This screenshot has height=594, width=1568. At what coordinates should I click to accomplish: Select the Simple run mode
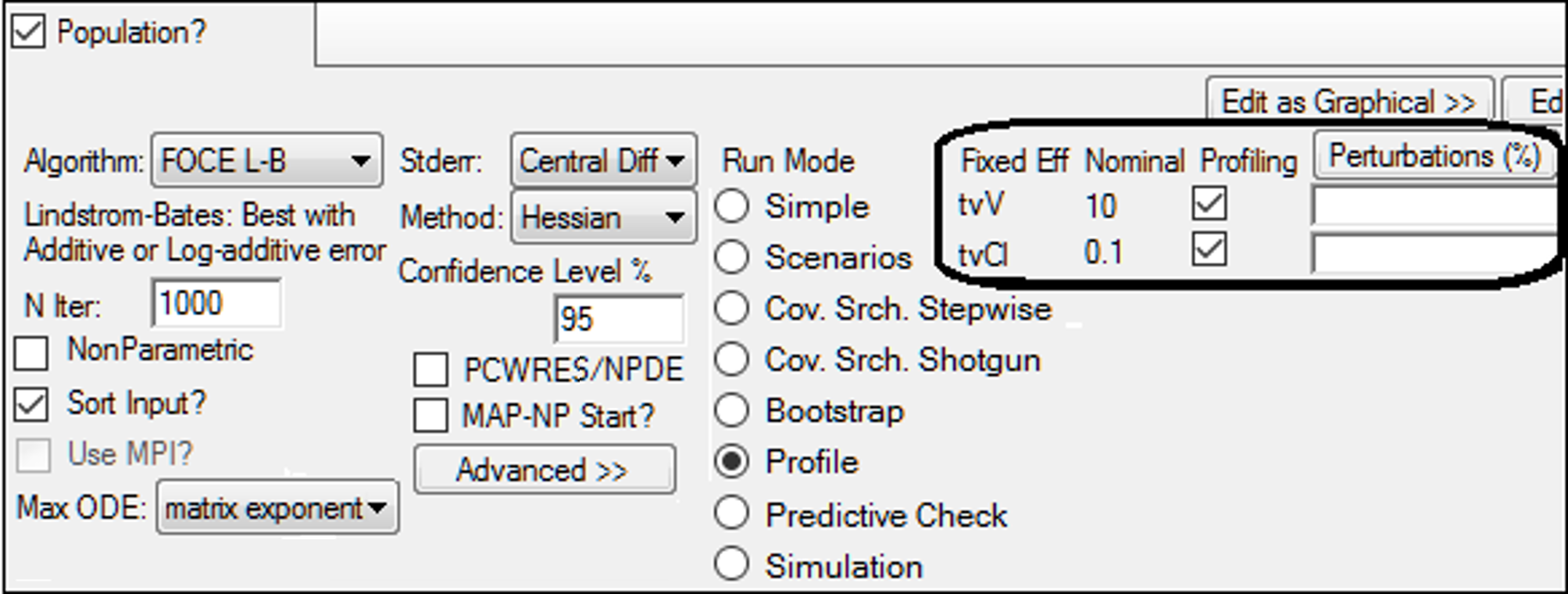(732, 206)
